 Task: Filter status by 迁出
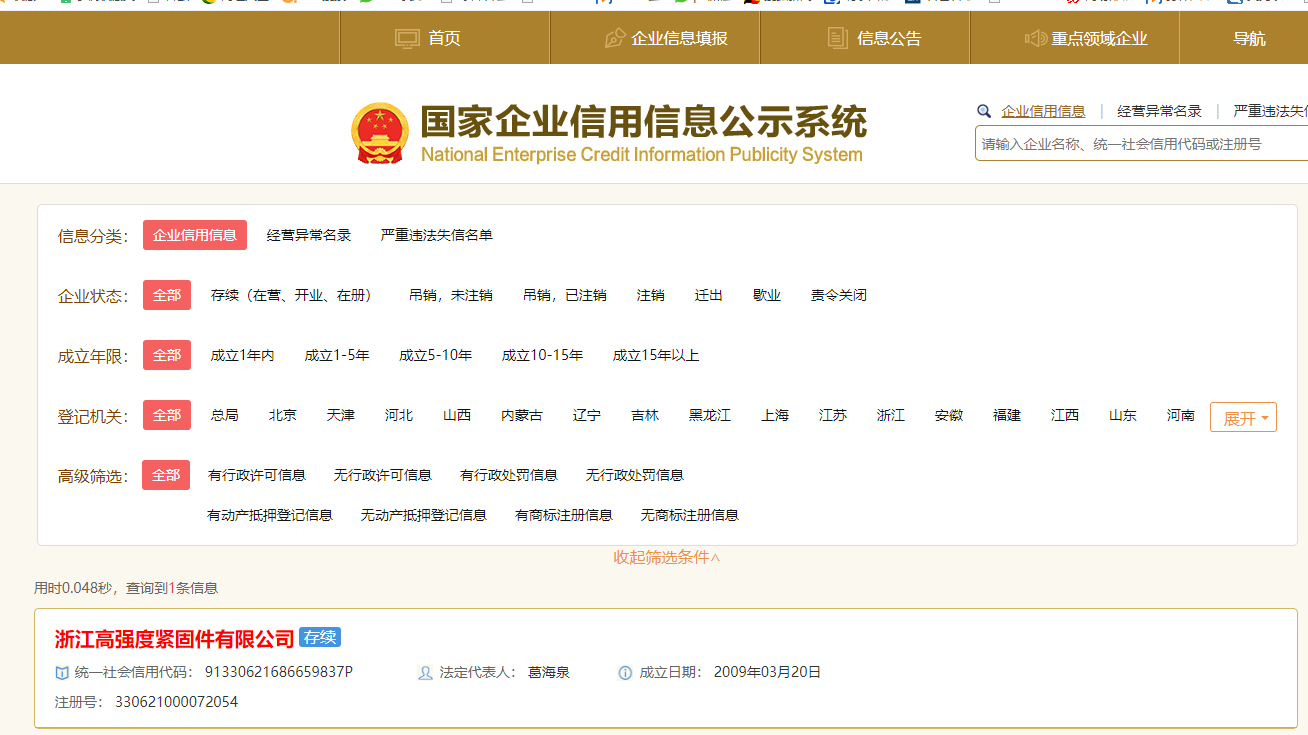[x=709, y=295]
